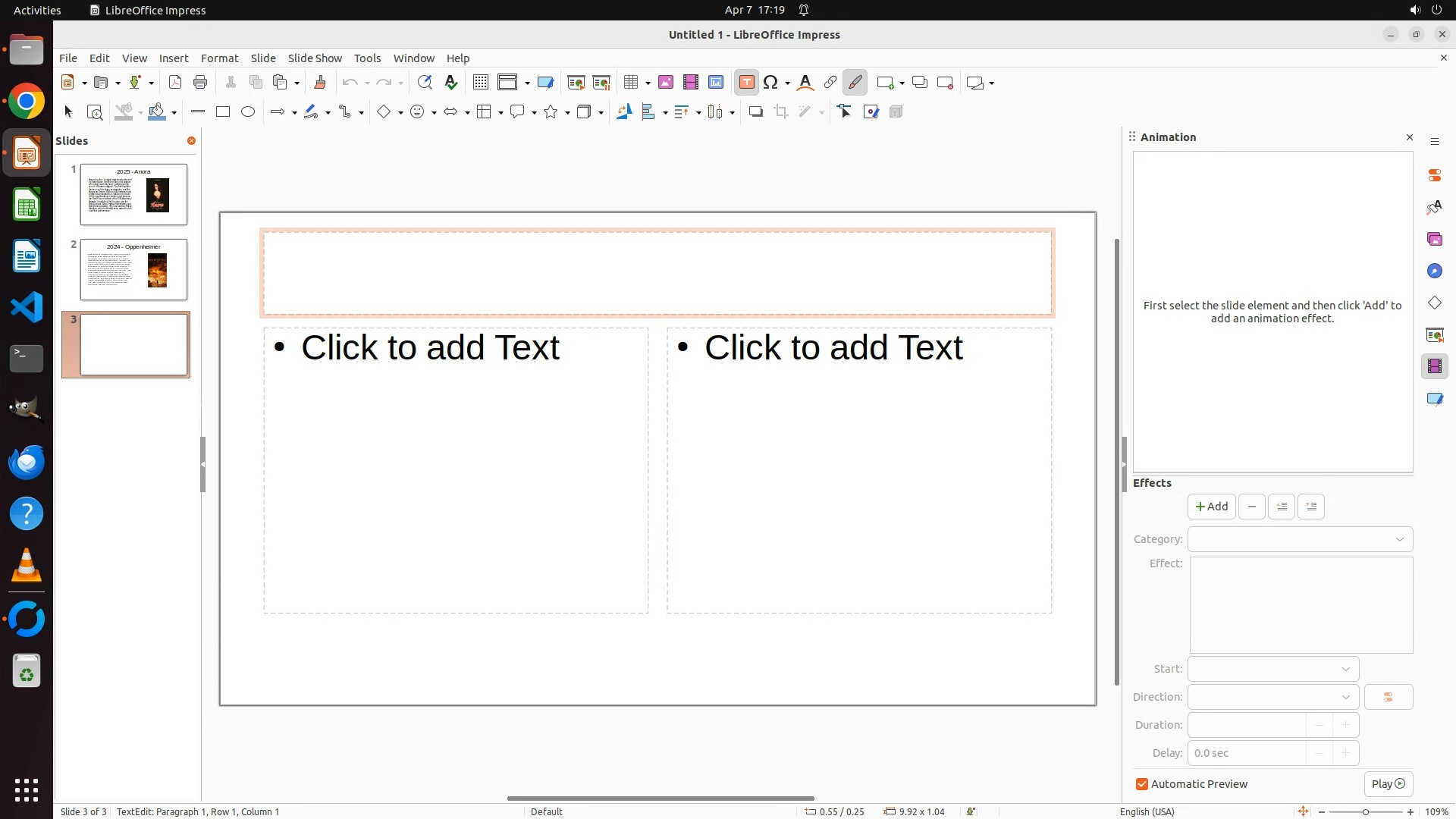The width and height of the screenshot is (1456, 819).
Task: Open the Format menu
Action: (219, 58)
